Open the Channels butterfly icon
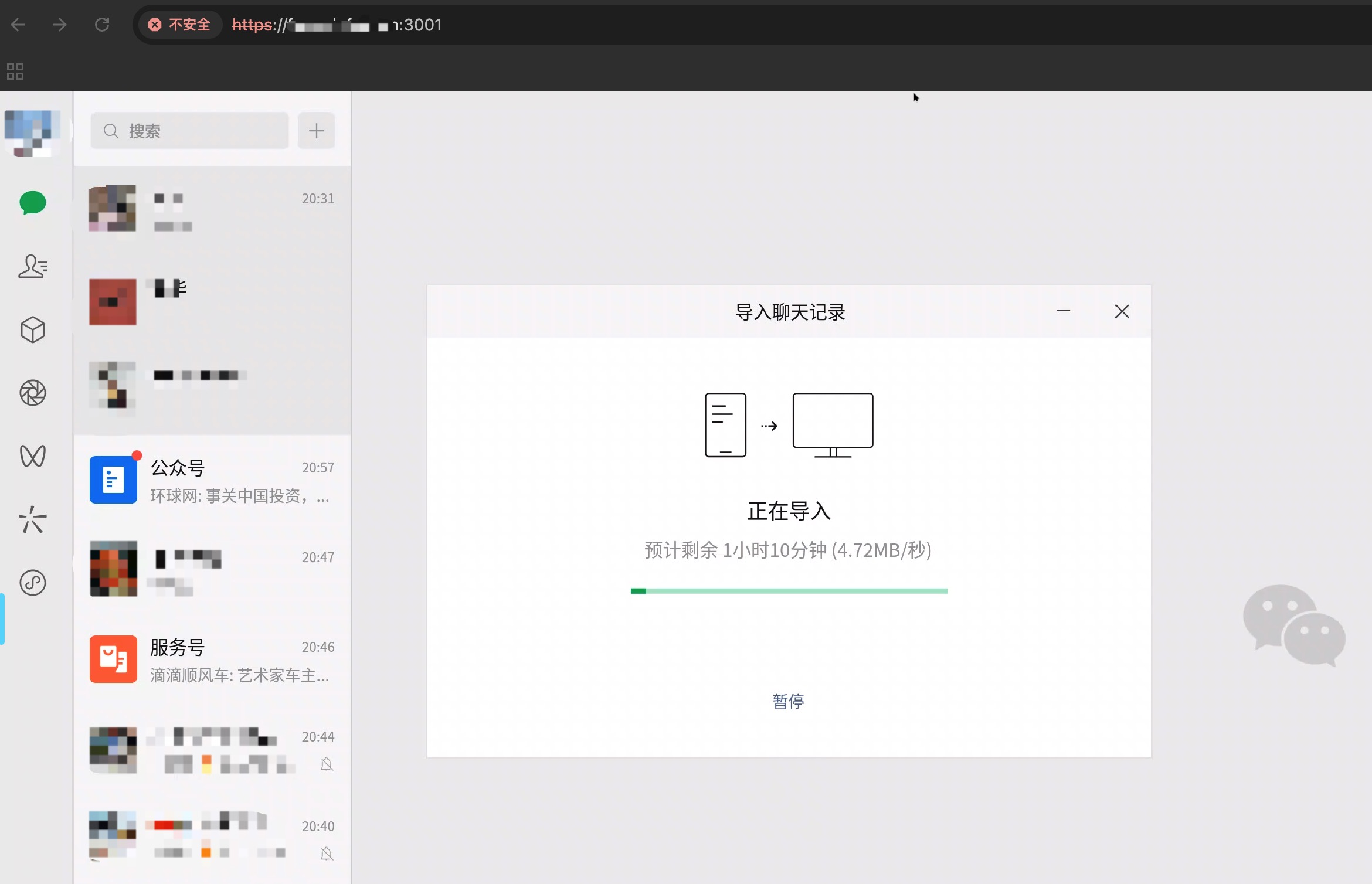This screenshot has height=884, width=1372. coord(33,456)
